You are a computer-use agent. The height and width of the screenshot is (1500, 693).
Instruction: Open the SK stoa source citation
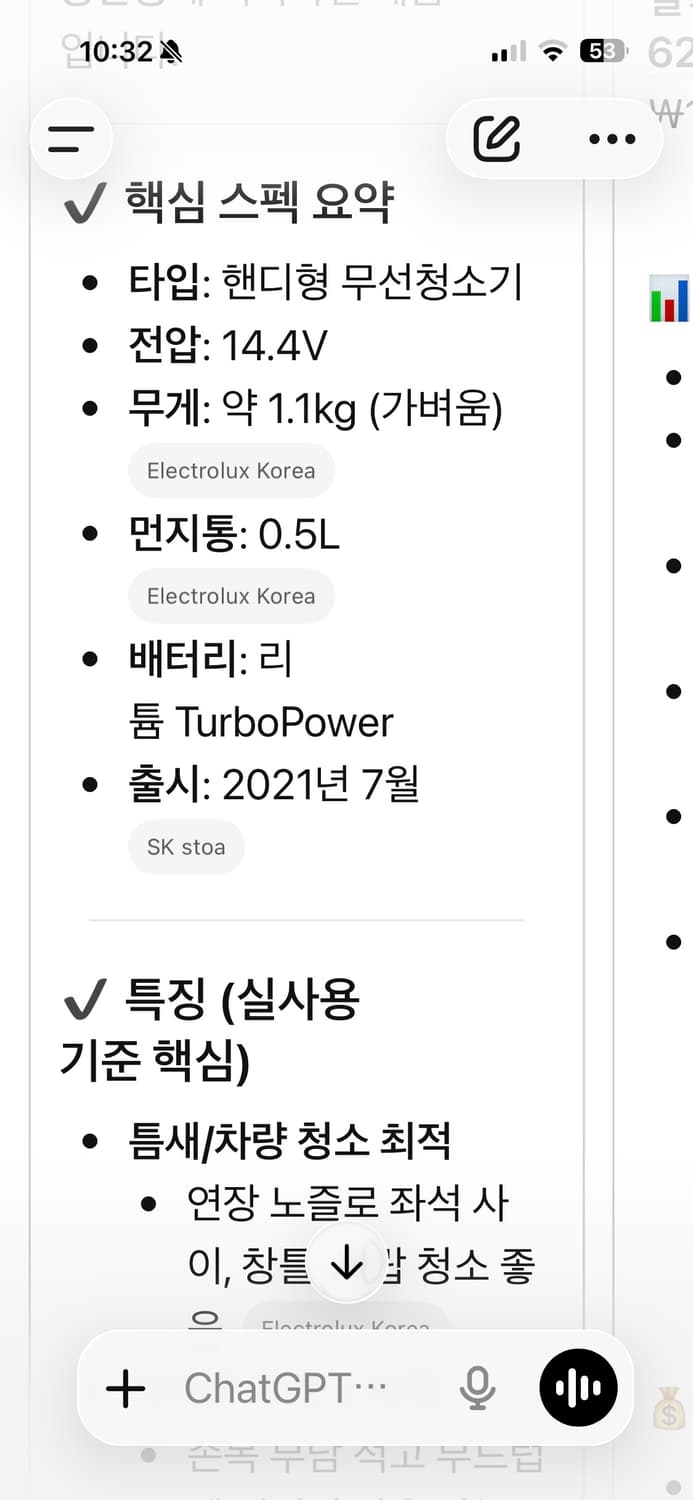pos(186,846)
